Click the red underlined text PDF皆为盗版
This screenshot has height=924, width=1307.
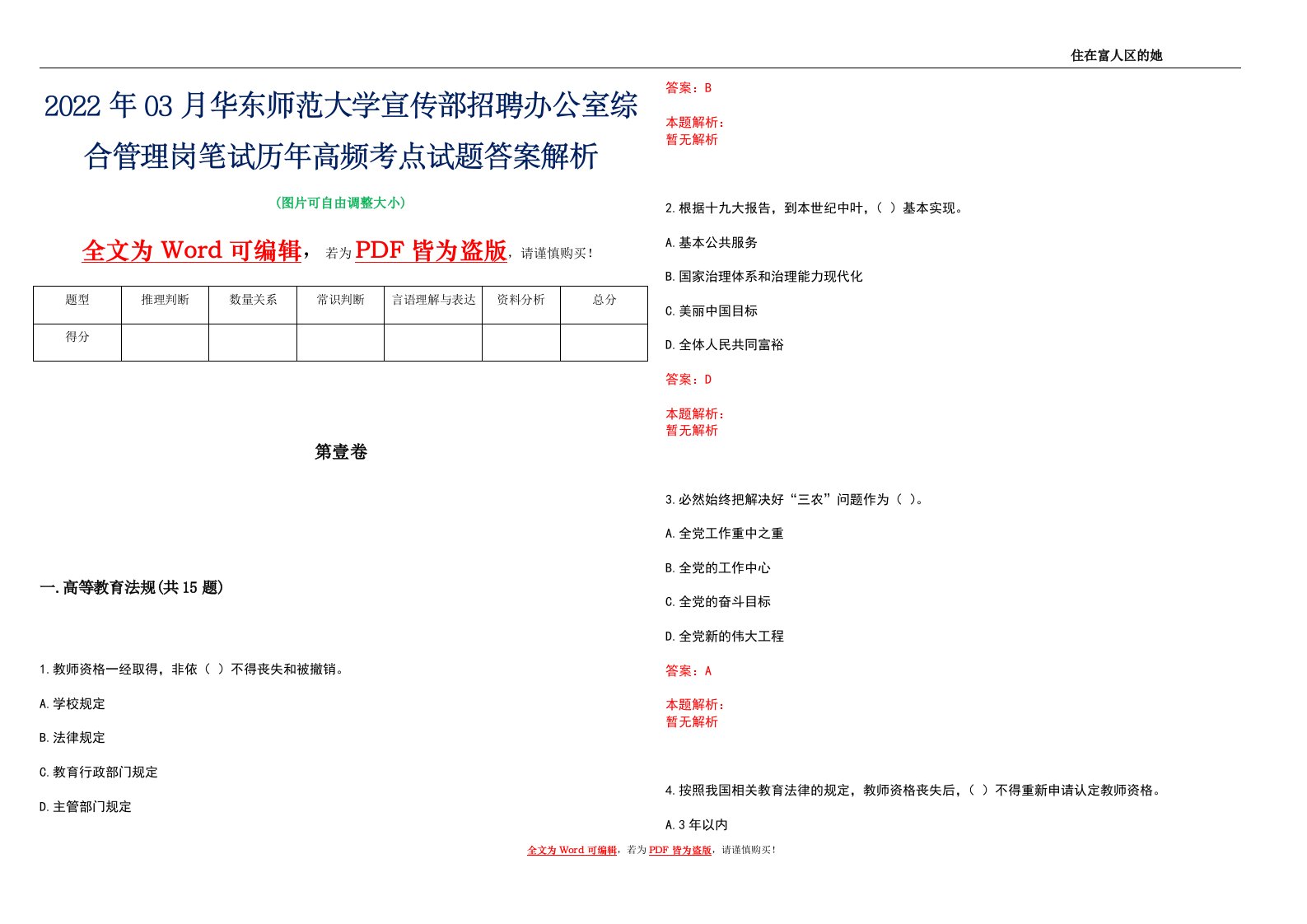click(x=432, y=250)
